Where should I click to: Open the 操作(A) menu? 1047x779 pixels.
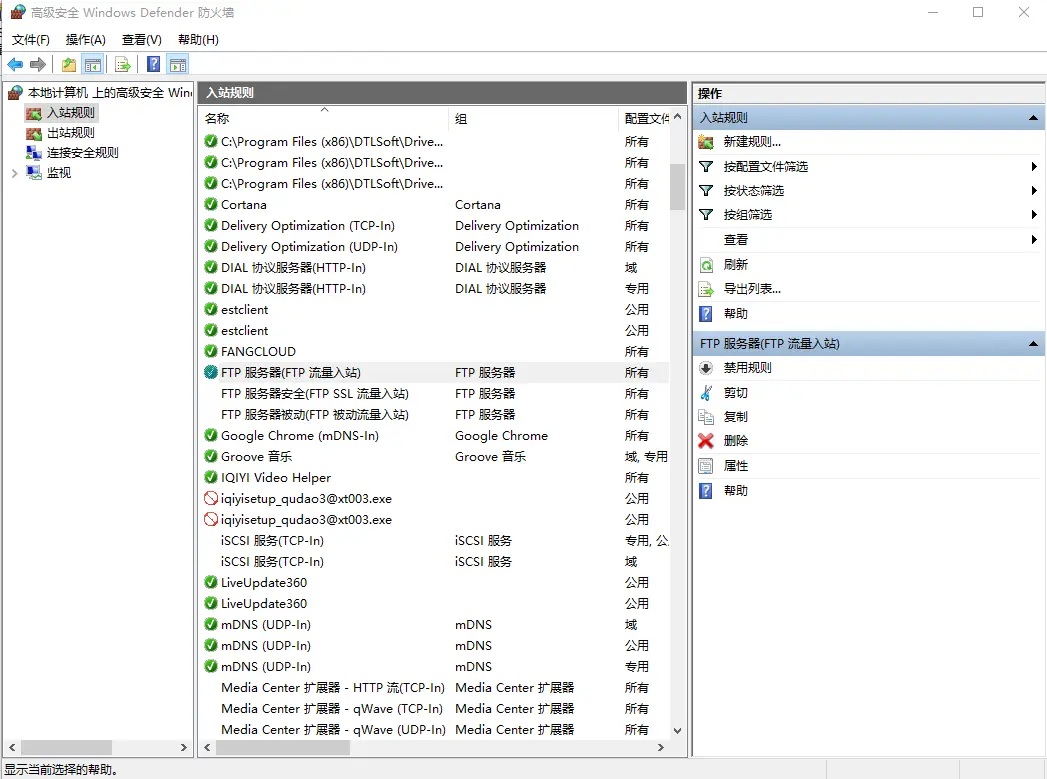point(85,40)
